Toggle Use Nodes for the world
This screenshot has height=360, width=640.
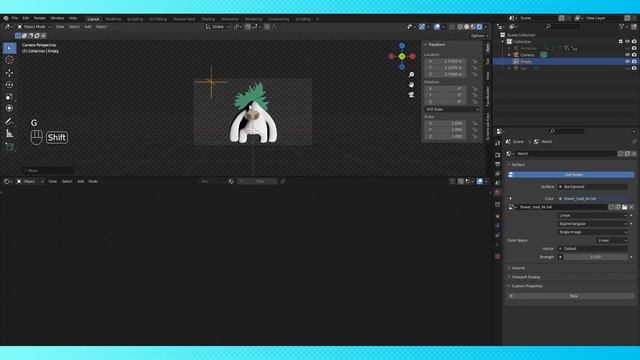pyautogui.click(x=571, y=175)
